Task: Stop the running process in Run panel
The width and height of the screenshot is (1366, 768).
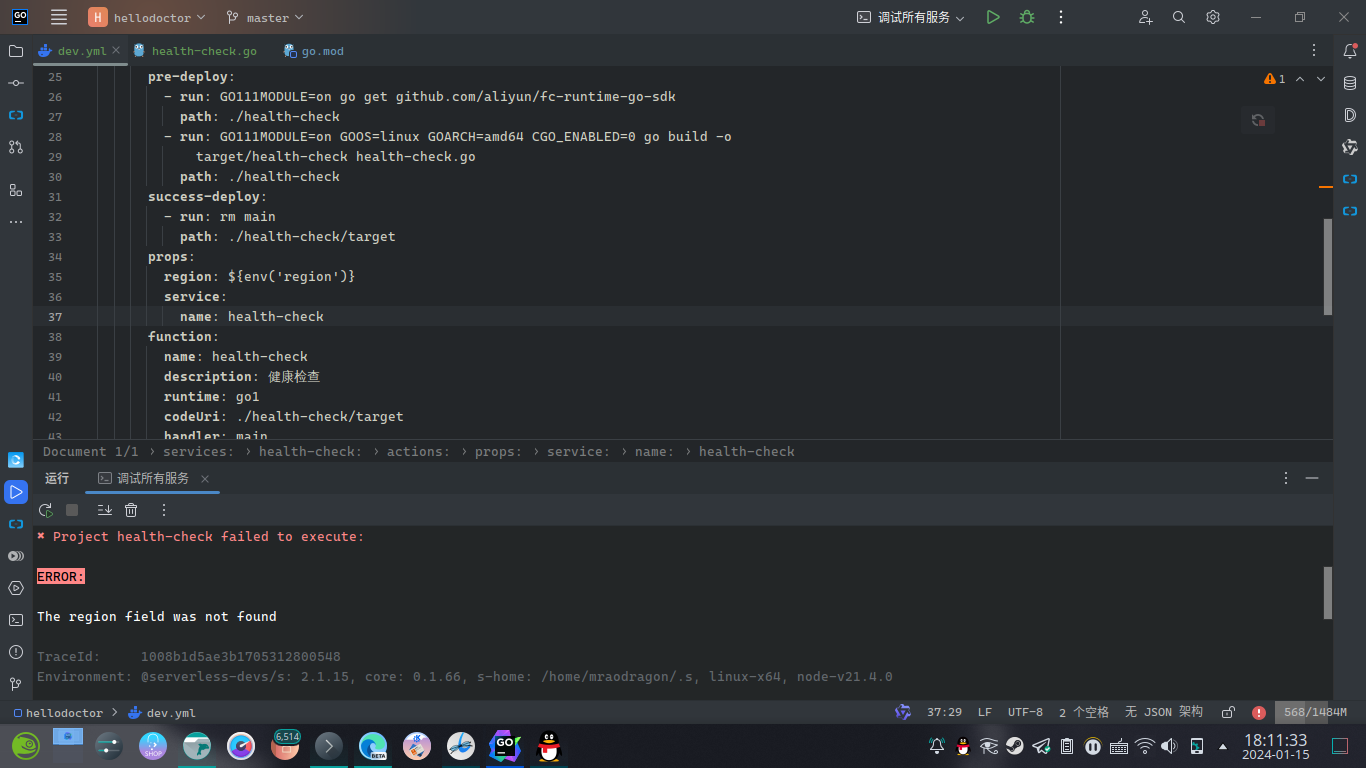Action: point(72,510)
